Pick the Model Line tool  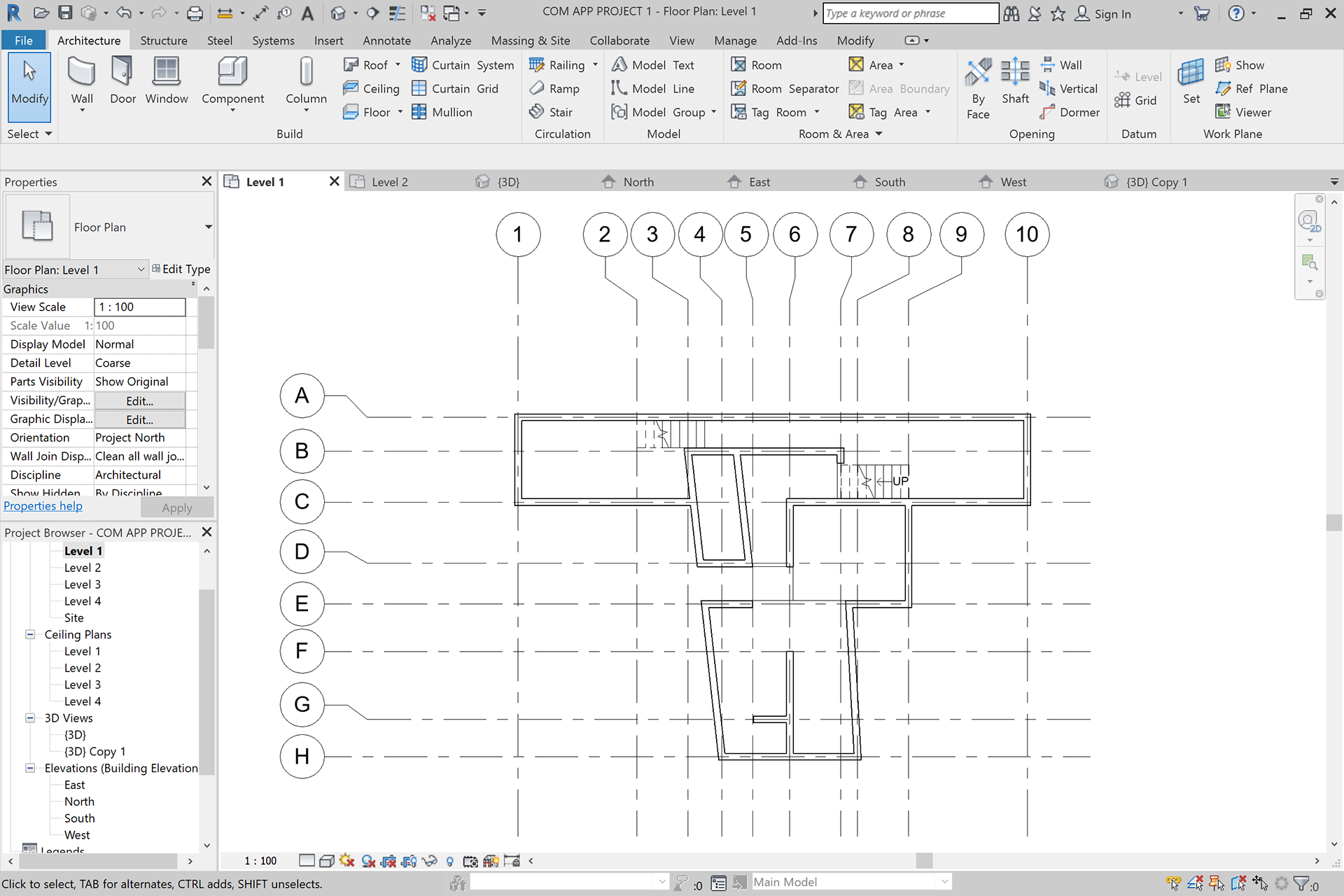coord(653,89)
